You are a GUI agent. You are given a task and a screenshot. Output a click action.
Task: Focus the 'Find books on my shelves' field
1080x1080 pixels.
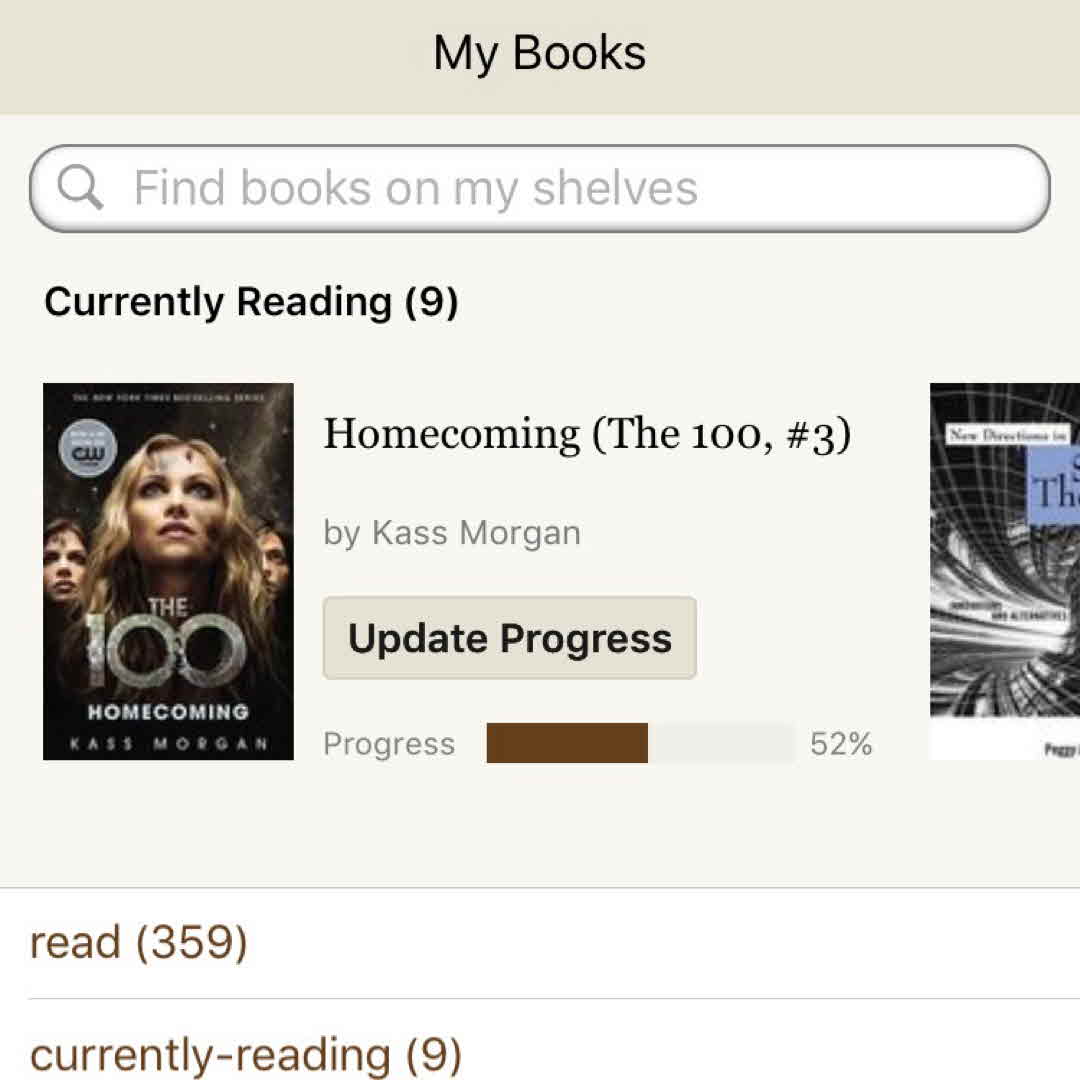pyautogui.click(x=540, y=188)
